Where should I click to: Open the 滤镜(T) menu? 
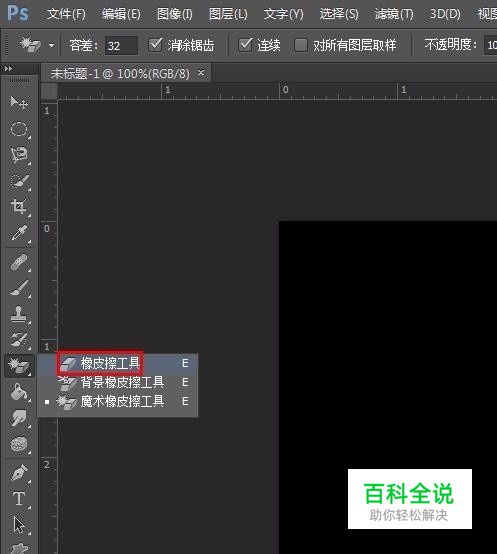tap(394, 14)
